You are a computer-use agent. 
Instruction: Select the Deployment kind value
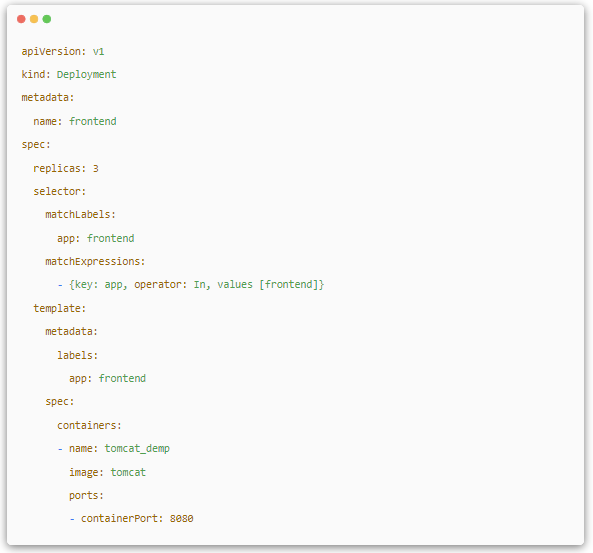(86, 75)
